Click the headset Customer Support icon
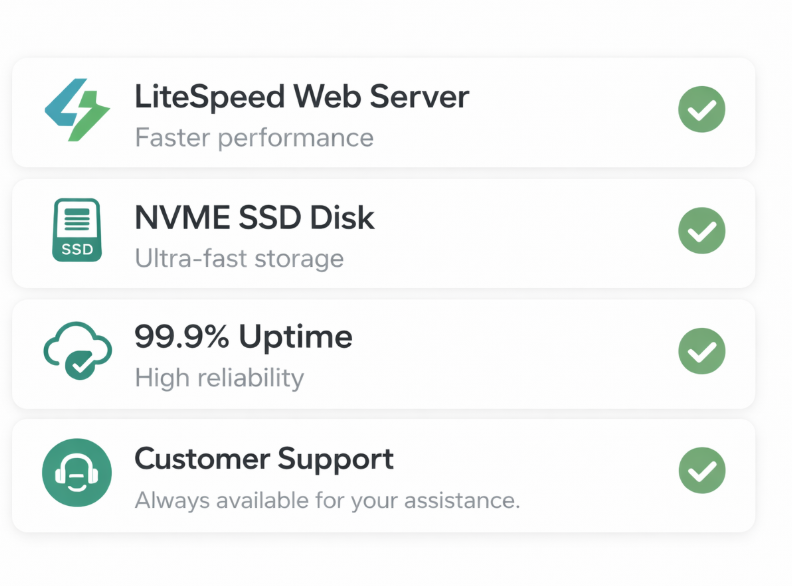Screen dimensions: 792x586 [77, 472]
